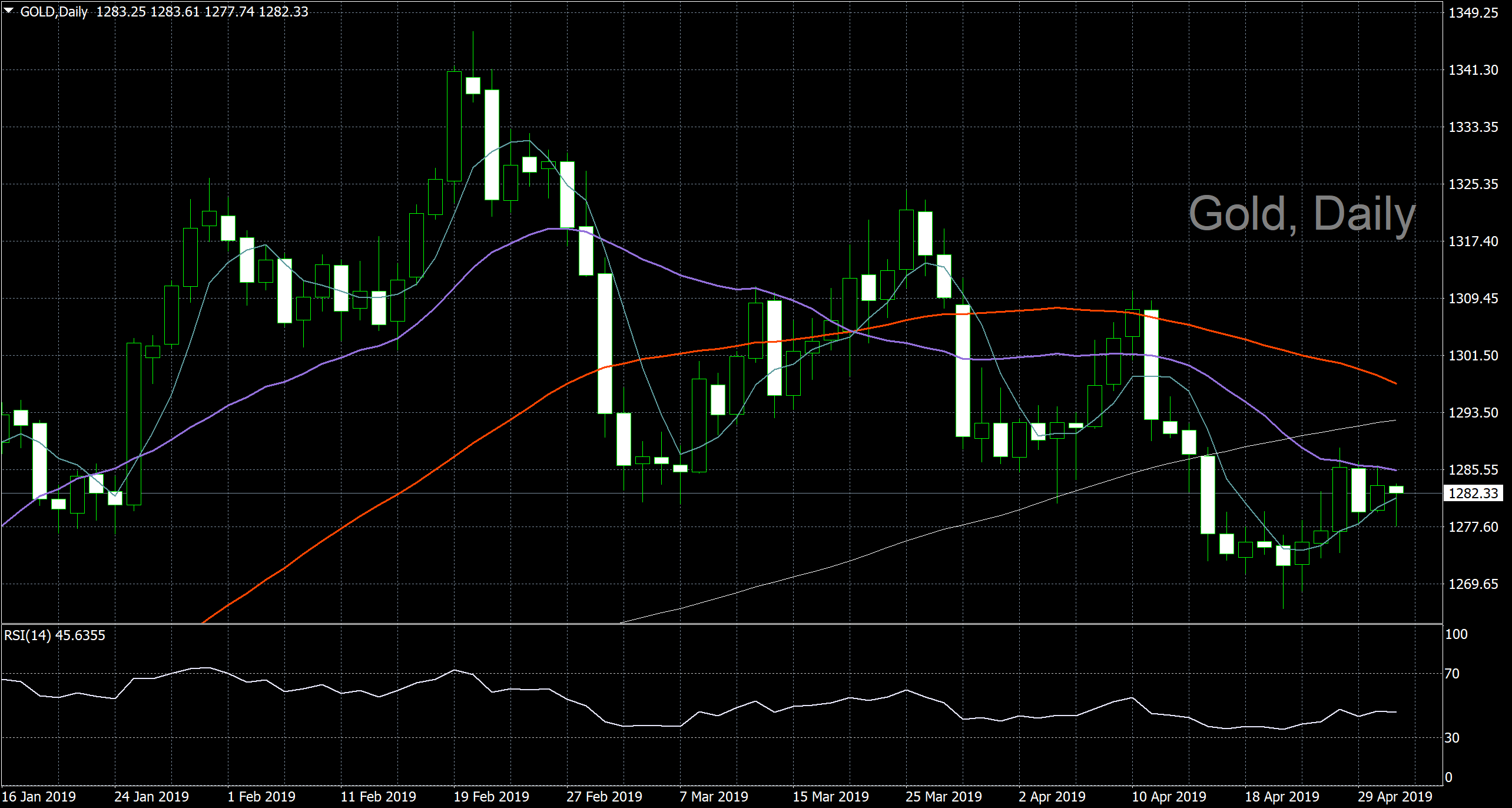Viewport: 1512px width, 808px height.
Task: Click the 7 Mar 2019 date label
Action: (714, 797)
